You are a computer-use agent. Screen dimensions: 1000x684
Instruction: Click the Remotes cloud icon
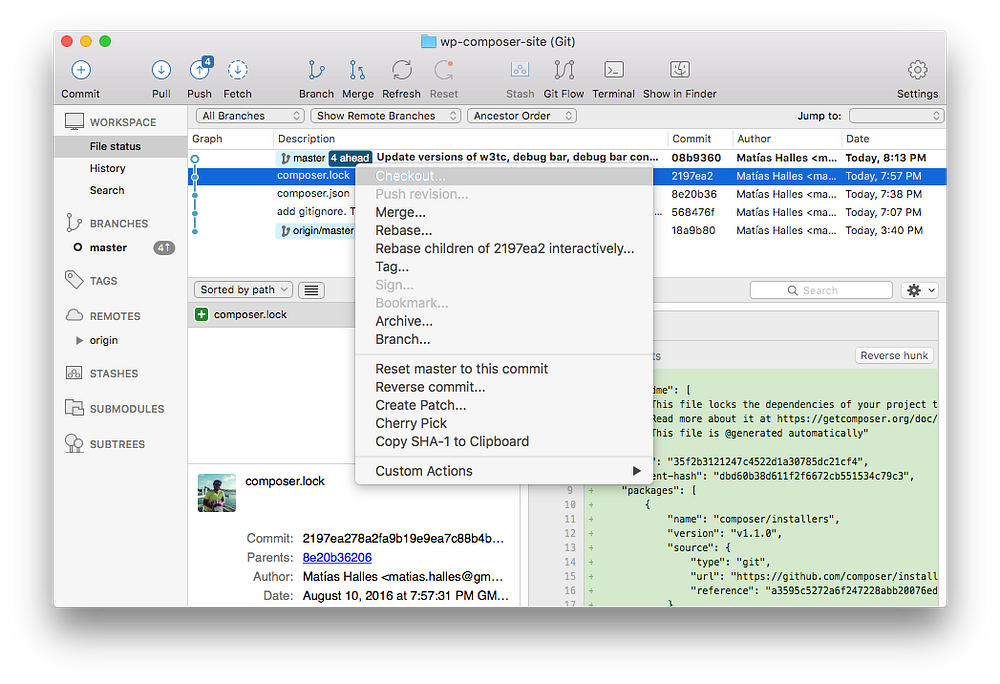74,316
